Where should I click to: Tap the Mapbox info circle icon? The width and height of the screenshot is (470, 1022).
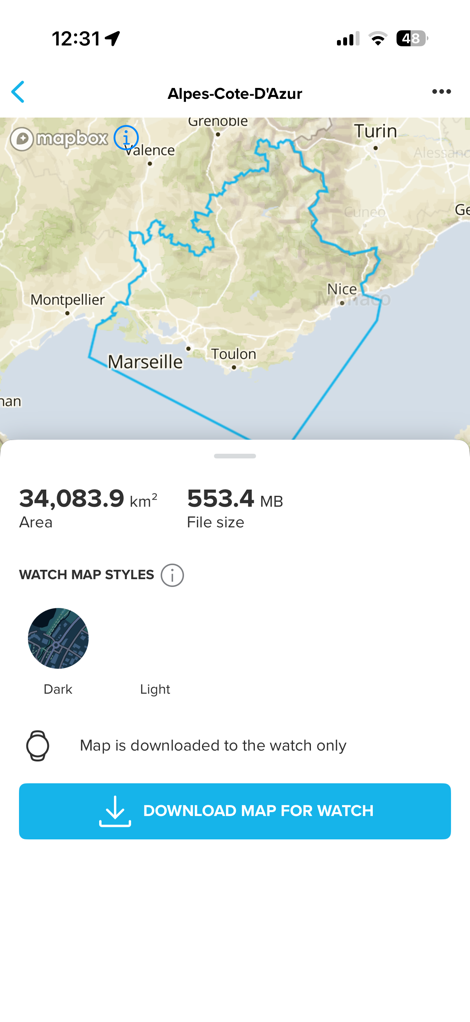tap(126, 138)
